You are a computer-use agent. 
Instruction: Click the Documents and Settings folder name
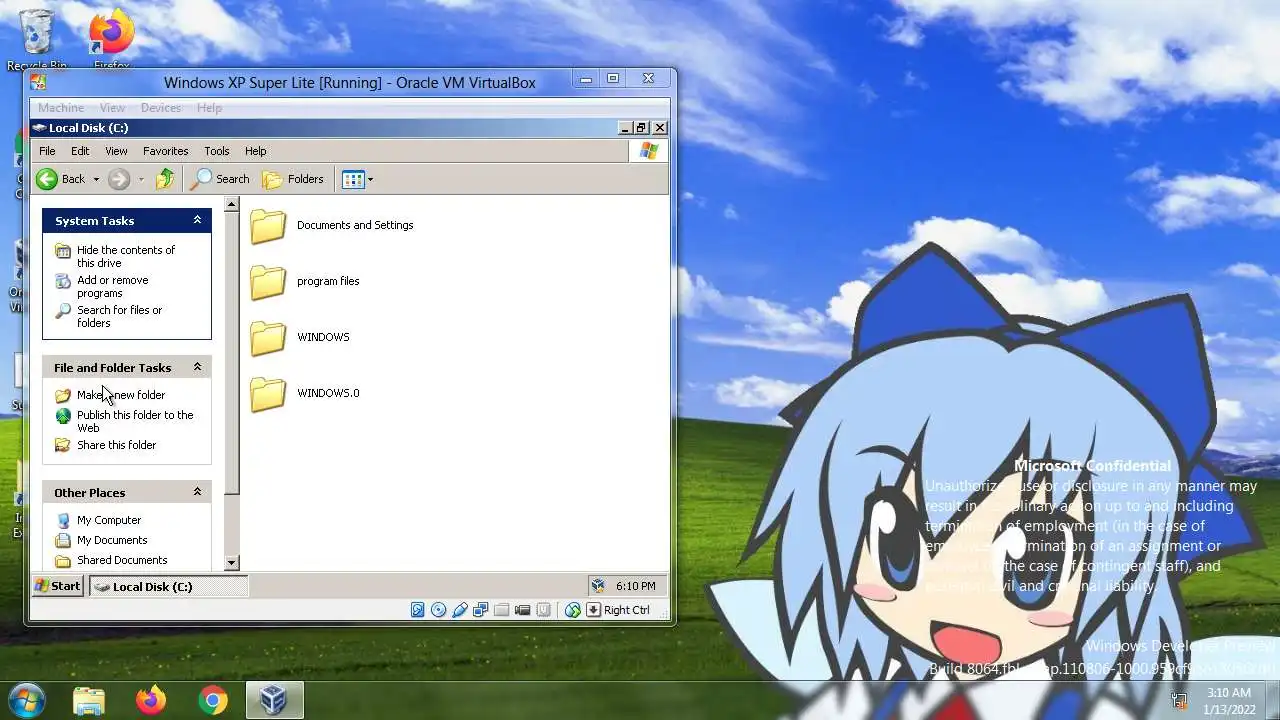click(x=355, y=225)
